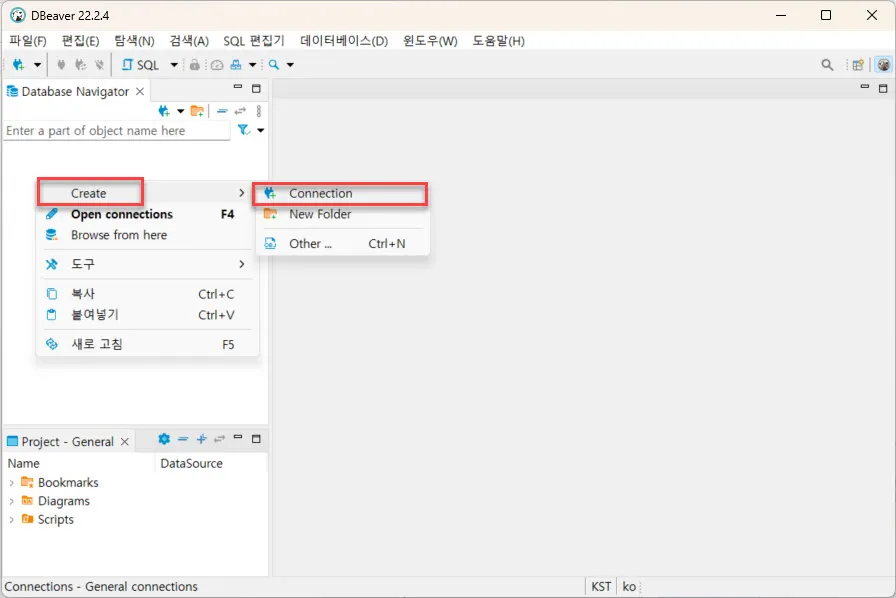The image size is (896, 598).
Task: Click the New Folder icon in Database Navigator toolbar
Action: pos(197,110)
